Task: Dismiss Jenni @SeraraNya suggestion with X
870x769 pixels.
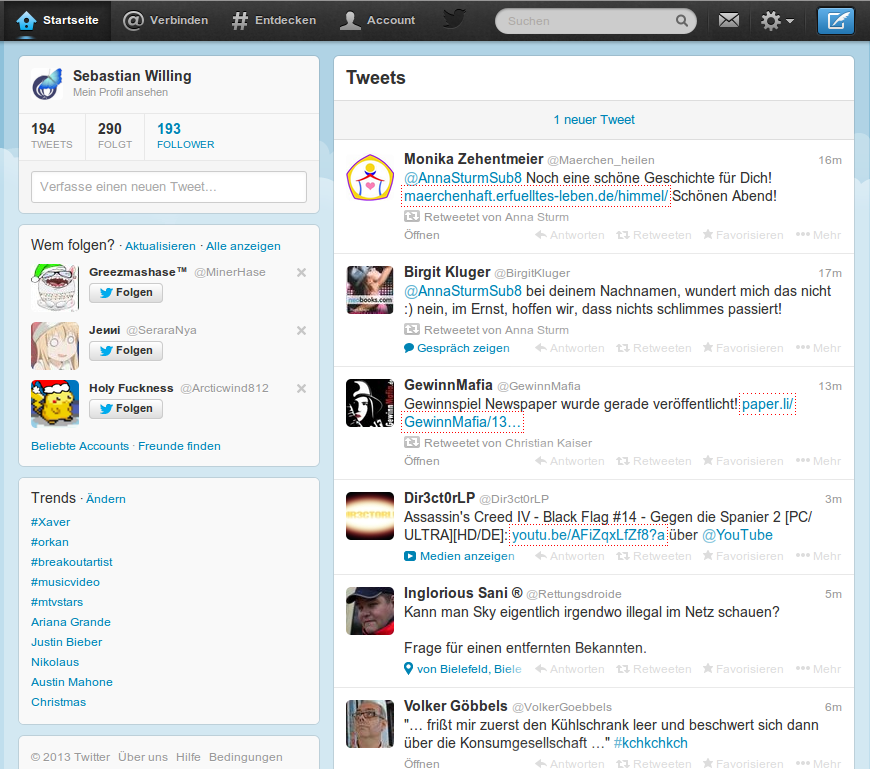Action: click(x=301, y=331)
